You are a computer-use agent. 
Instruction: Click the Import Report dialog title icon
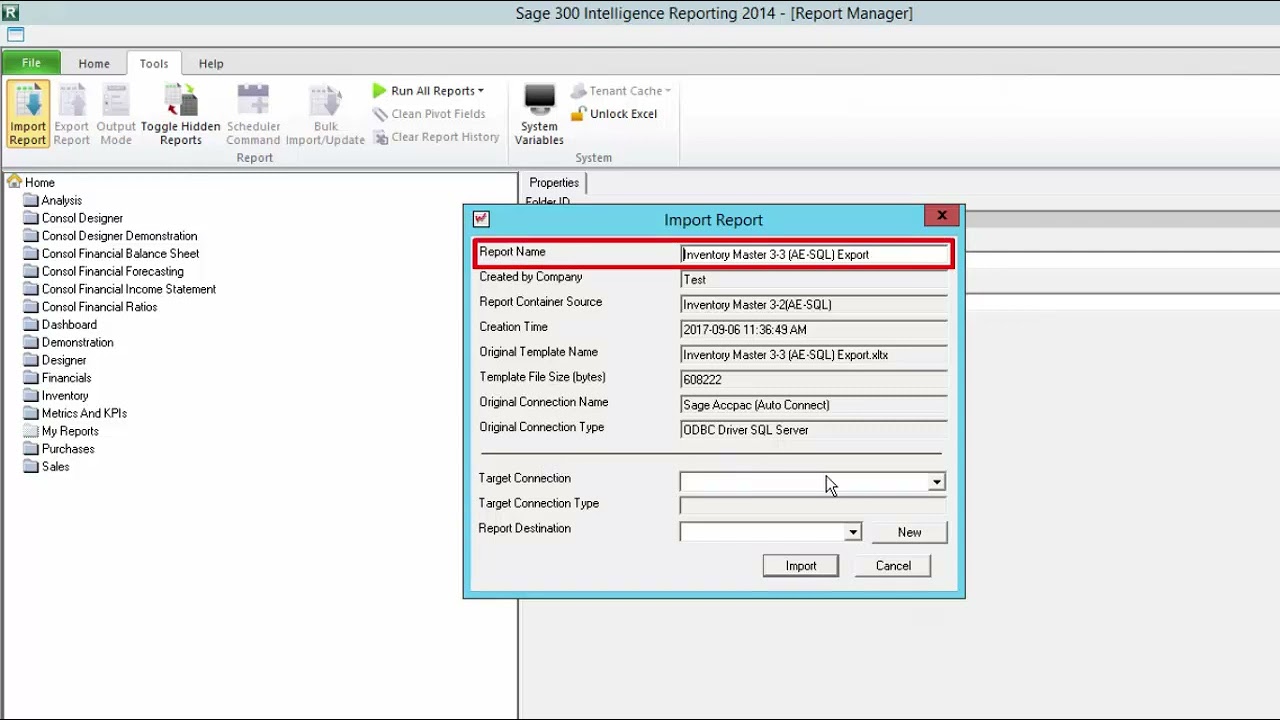pyautogui.click(x=481, y=219)
